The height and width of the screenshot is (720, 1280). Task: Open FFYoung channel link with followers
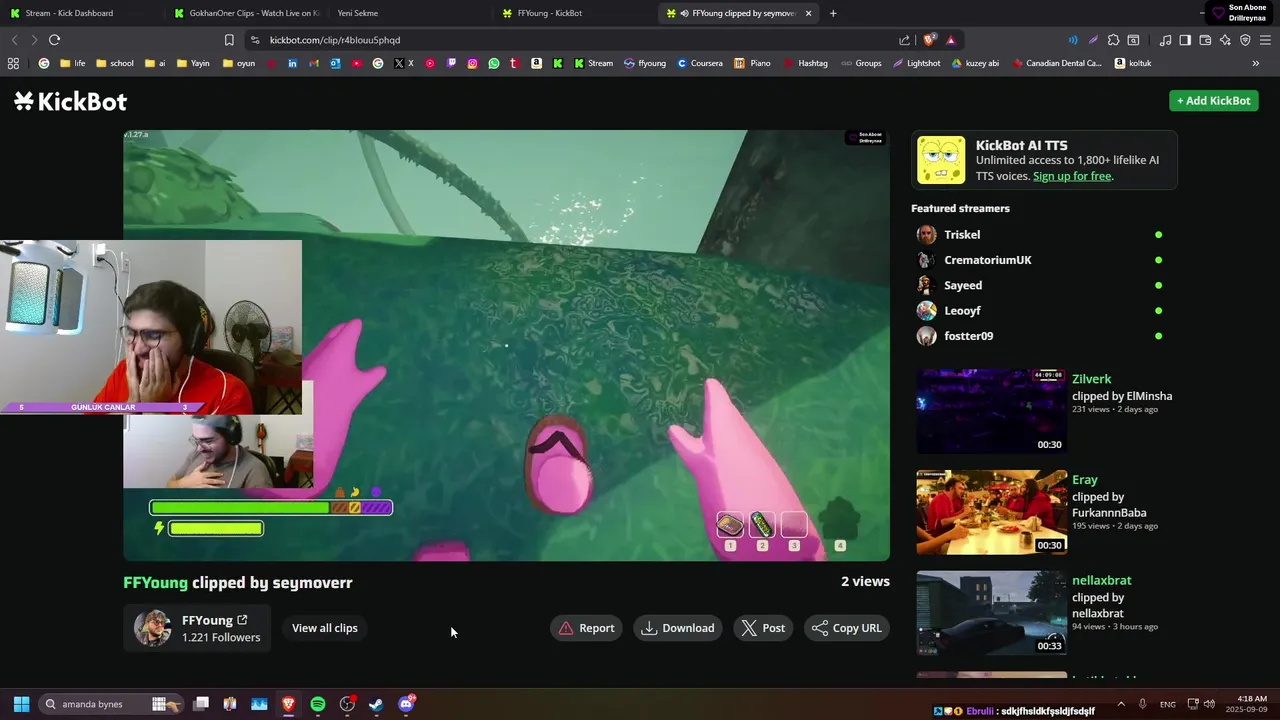click(x=197, y=628)
